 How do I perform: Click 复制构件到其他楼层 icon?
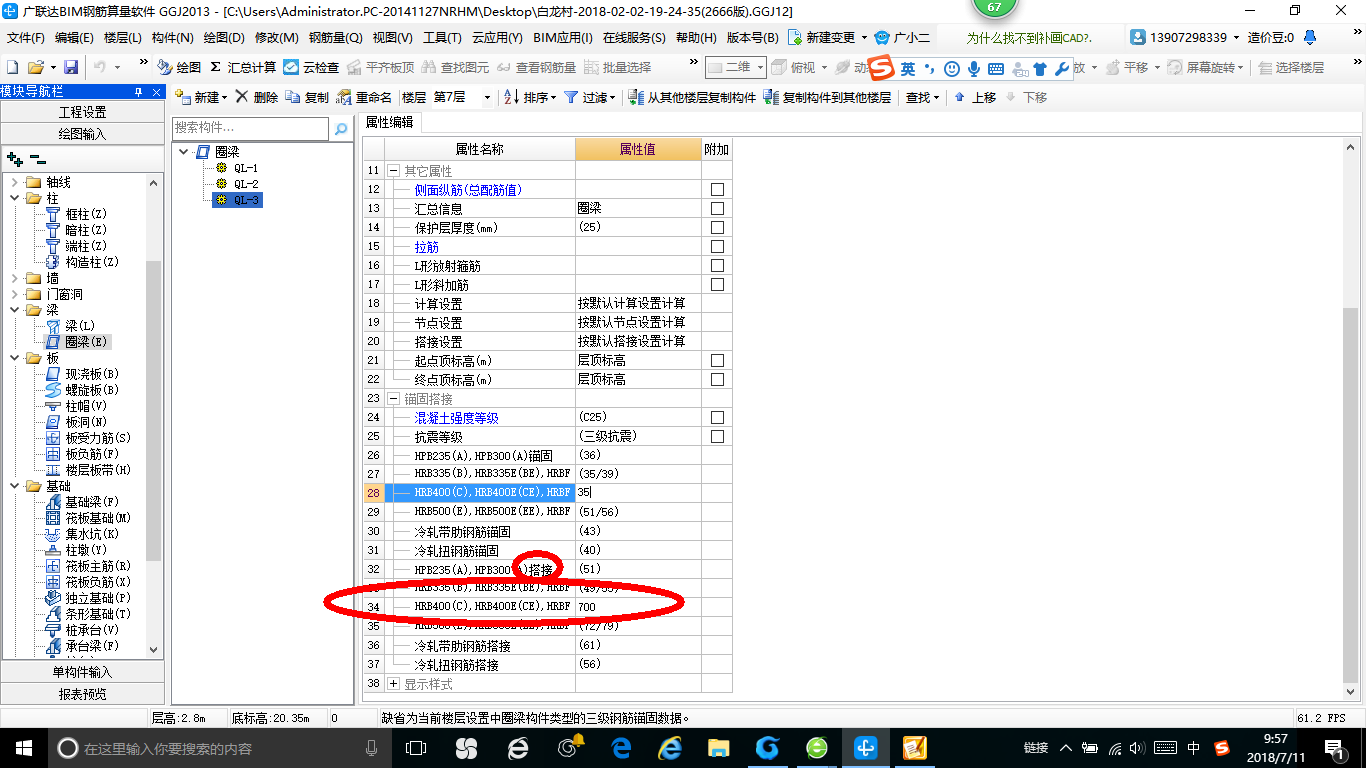coord(771,97)
